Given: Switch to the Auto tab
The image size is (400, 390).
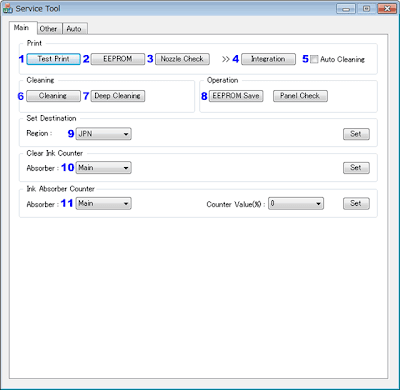Looking at the screenshot, I should point(74,29).
